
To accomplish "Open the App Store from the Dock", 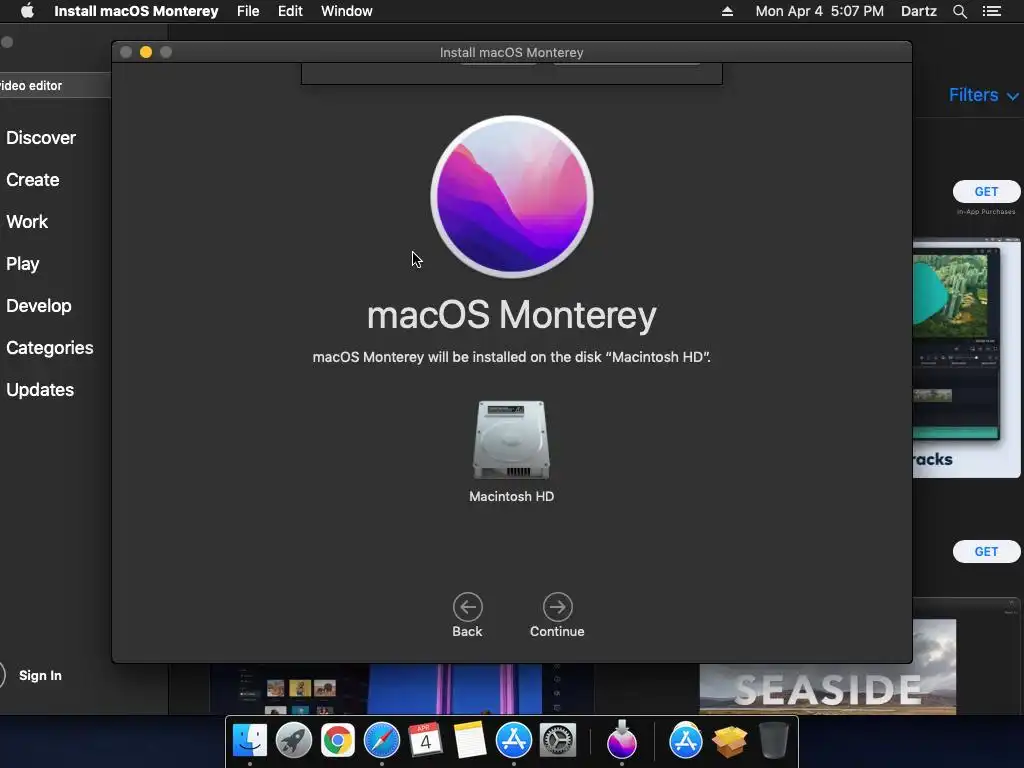I will [514, 740].
